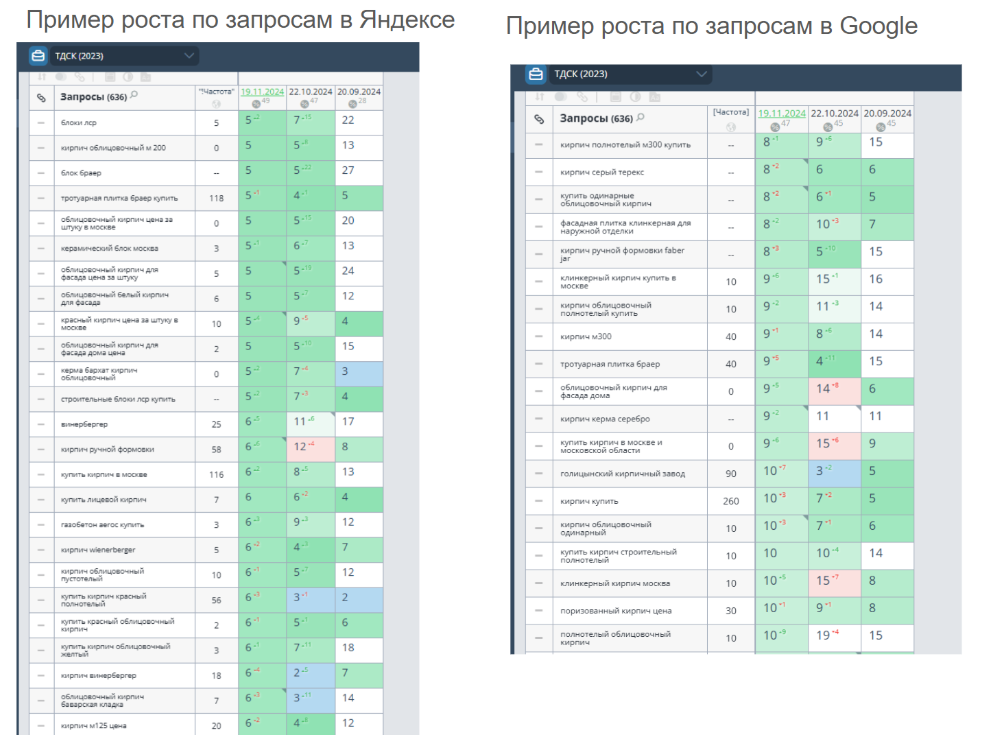Click chain link toolbar icon in Яндекс panel
This screenshot has height=735, width=1005.
79,77
